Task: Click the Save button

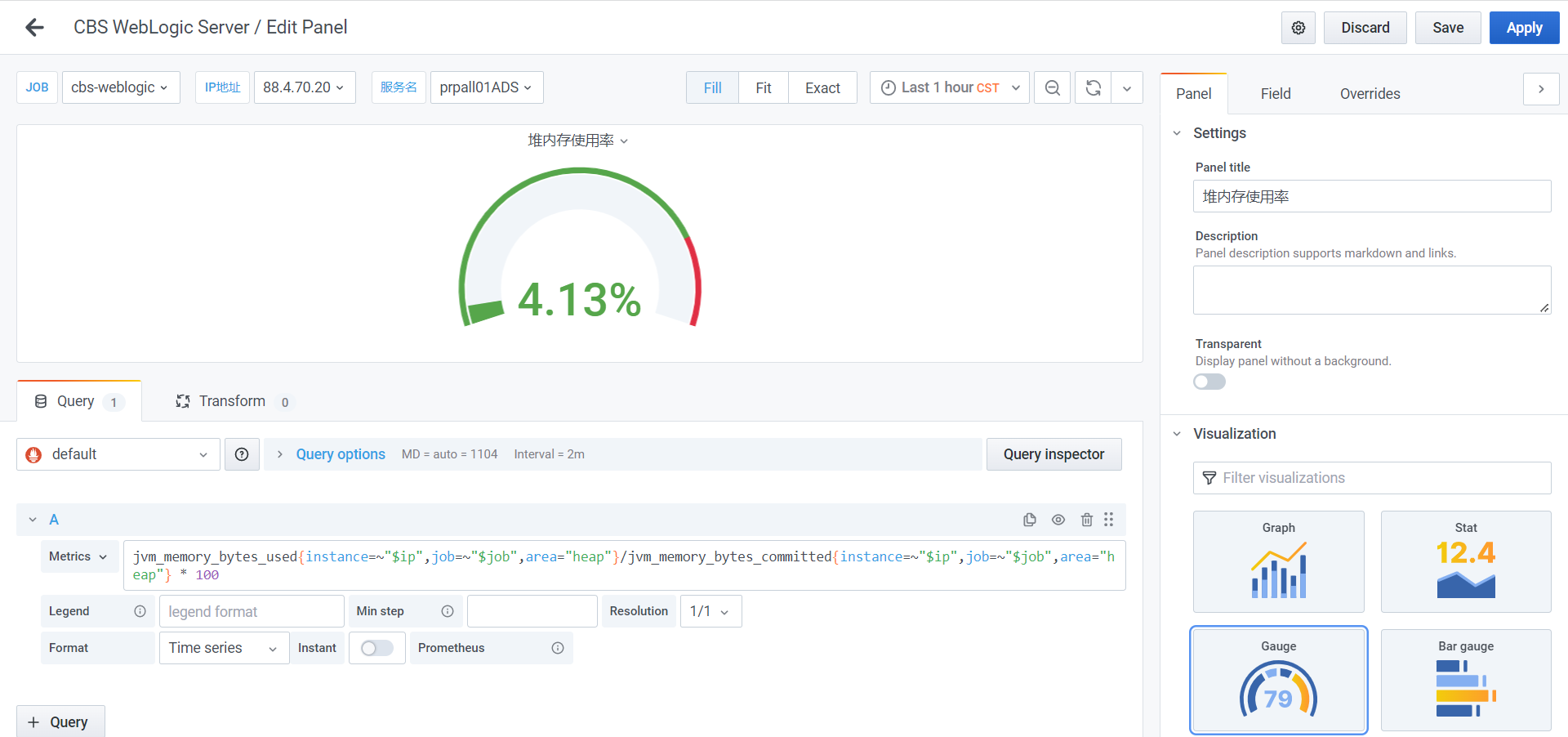Action: [x=1448, y=28]
